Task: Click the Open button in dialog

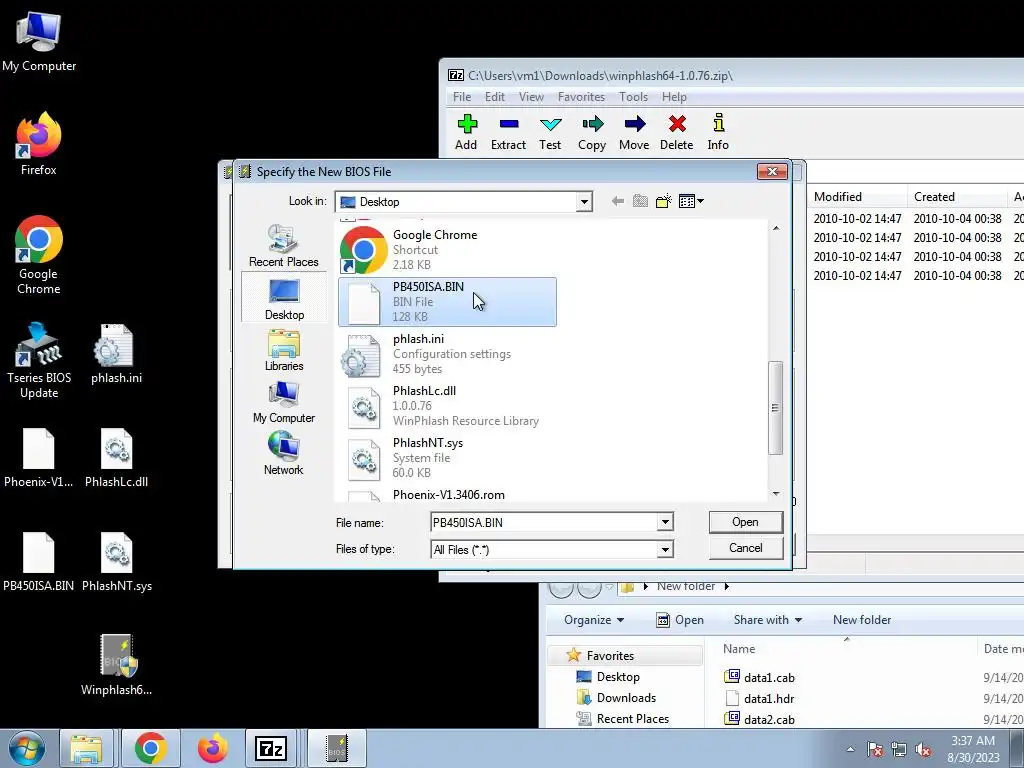Action: point(745,522)
